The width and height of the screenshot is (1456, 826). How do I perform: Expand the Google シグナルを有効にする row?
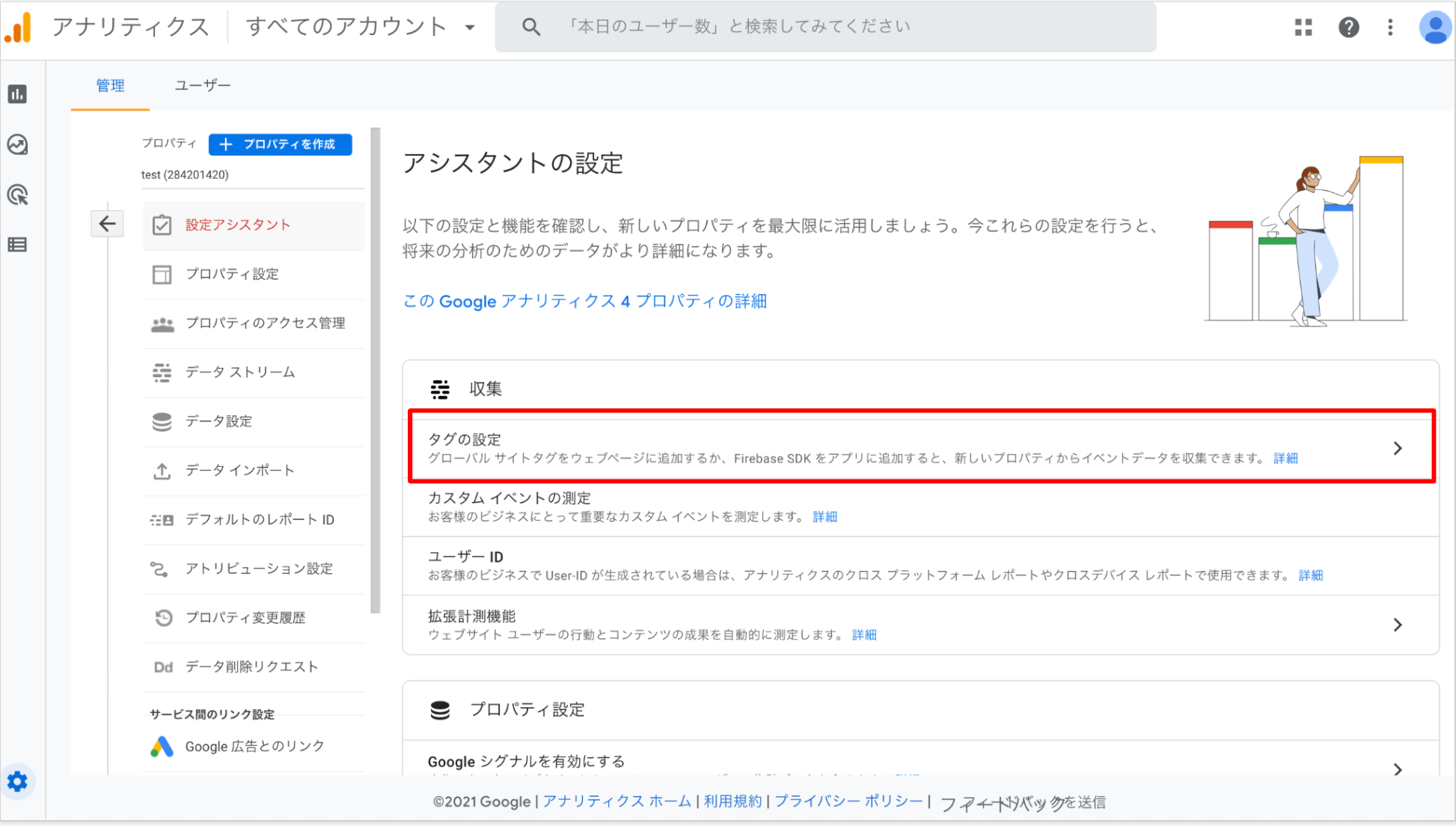point(1397,769)
